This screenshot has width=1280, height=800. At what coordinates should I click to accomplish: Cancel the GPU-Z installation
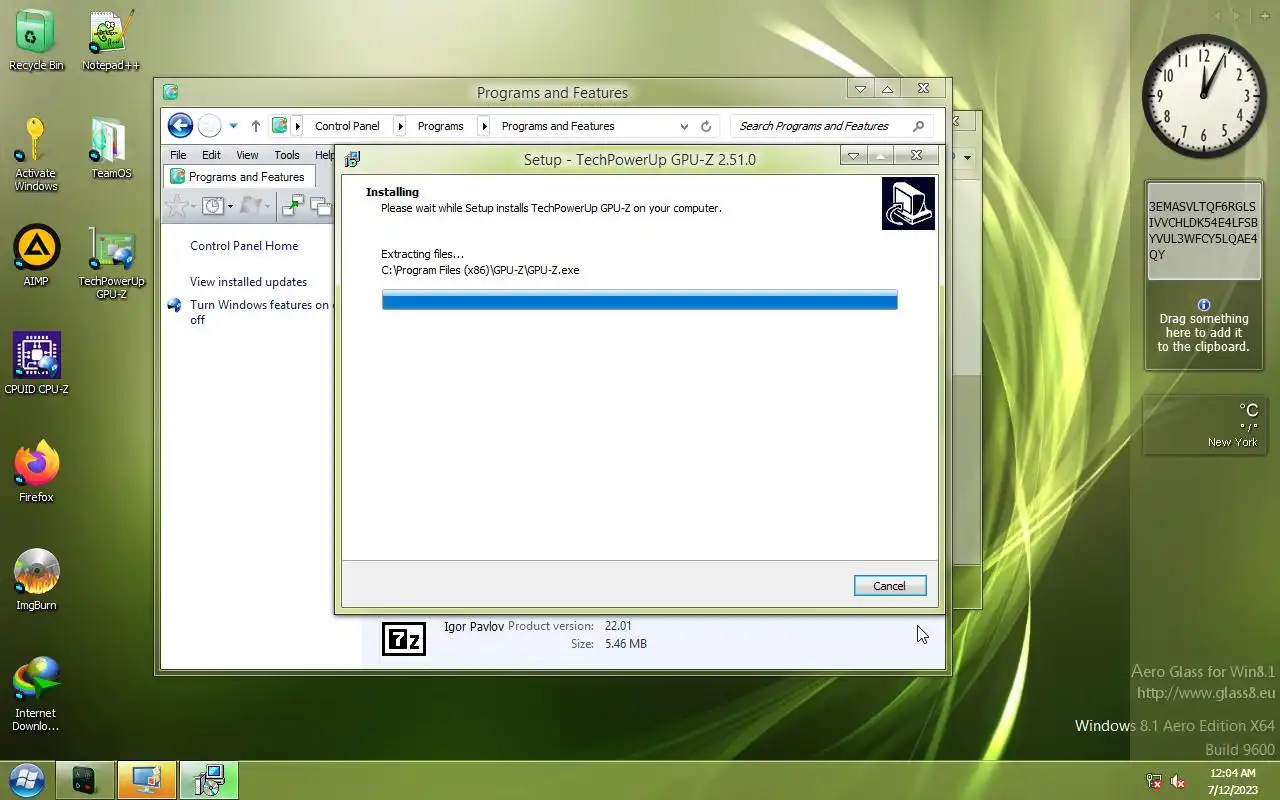(x=890, y=586)
